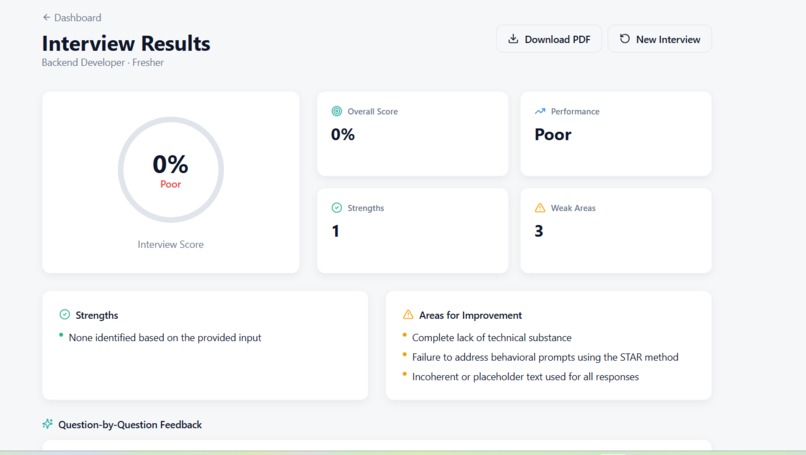806x455 pixels.
Task: Click the warning icon beside Areas for Improvement
Action: (x=408, y=315)
